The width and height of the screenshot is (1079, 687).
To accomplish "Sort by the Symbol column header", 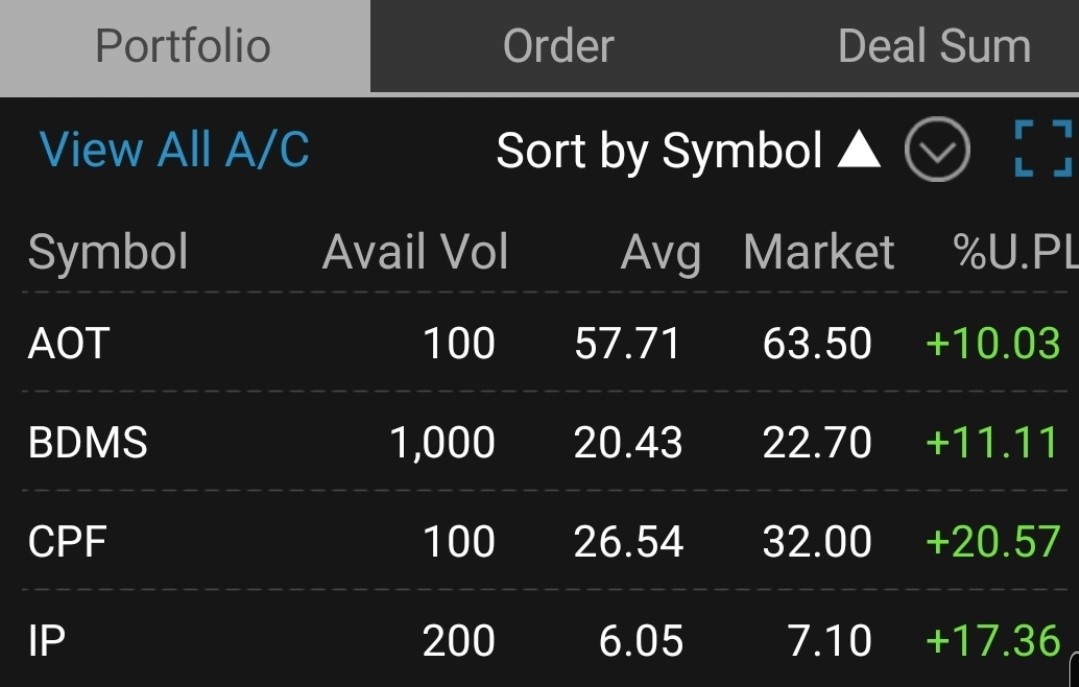I will (x=108, y=252).
